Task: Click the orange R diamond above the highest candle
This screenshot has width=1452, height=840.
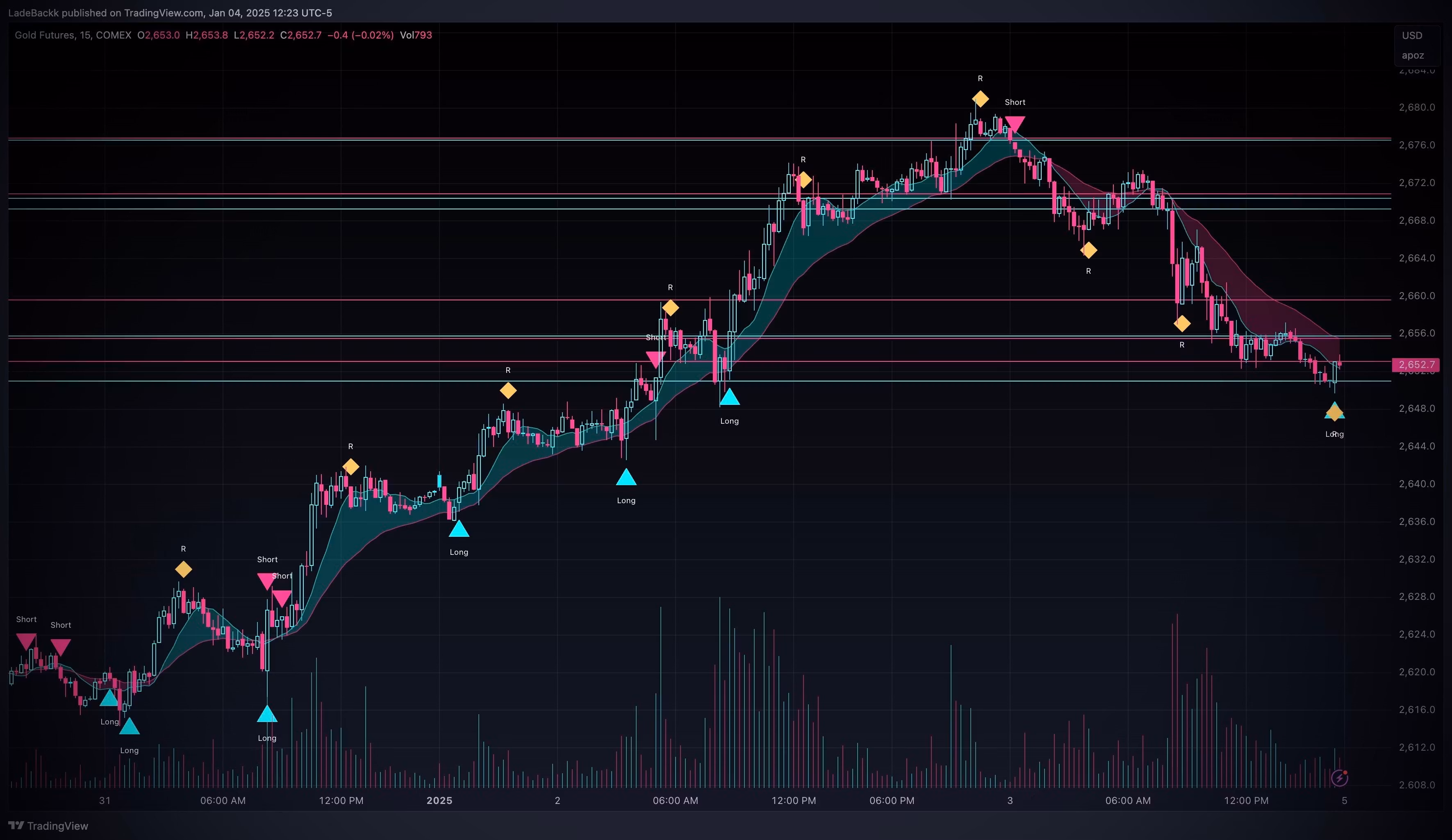Action: [980, 99]
